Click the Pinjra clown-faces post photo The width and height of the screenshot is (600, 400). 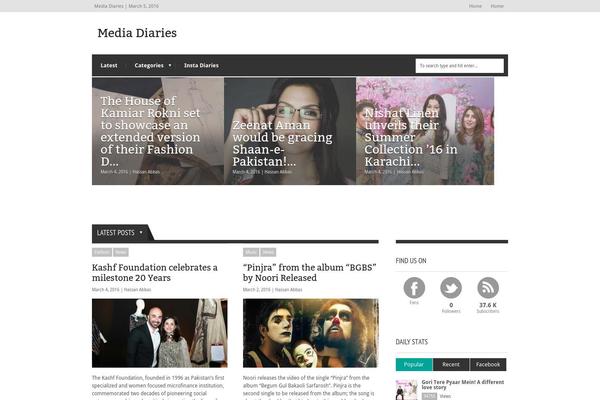tap(311, 333)
